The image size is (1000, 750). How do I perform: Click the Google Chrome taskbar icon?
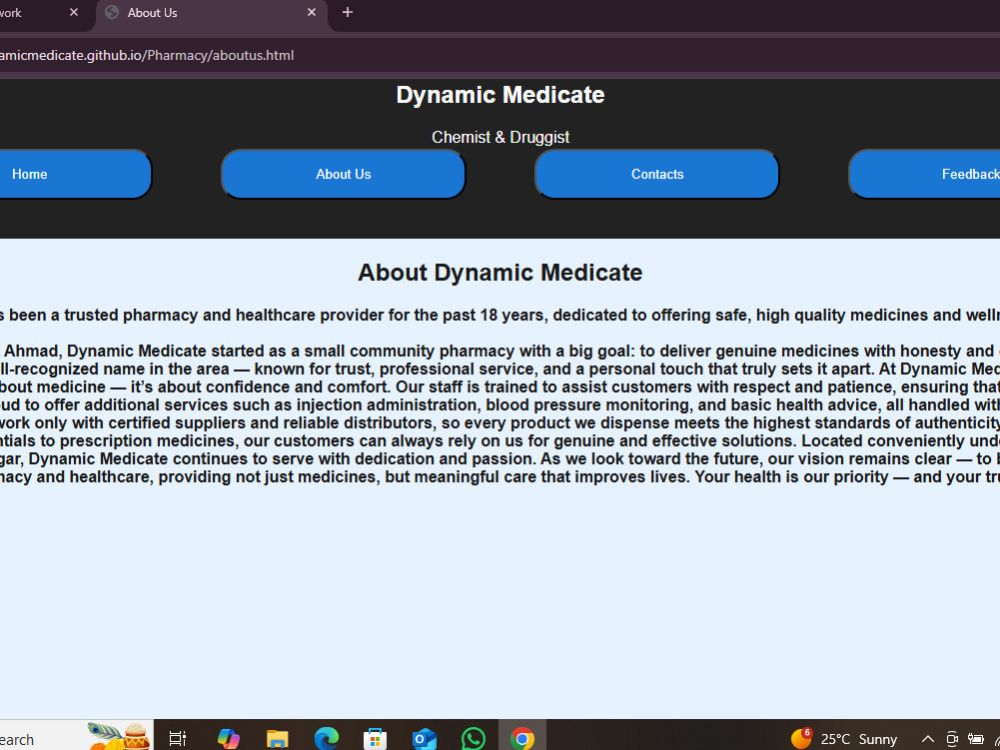522,739
